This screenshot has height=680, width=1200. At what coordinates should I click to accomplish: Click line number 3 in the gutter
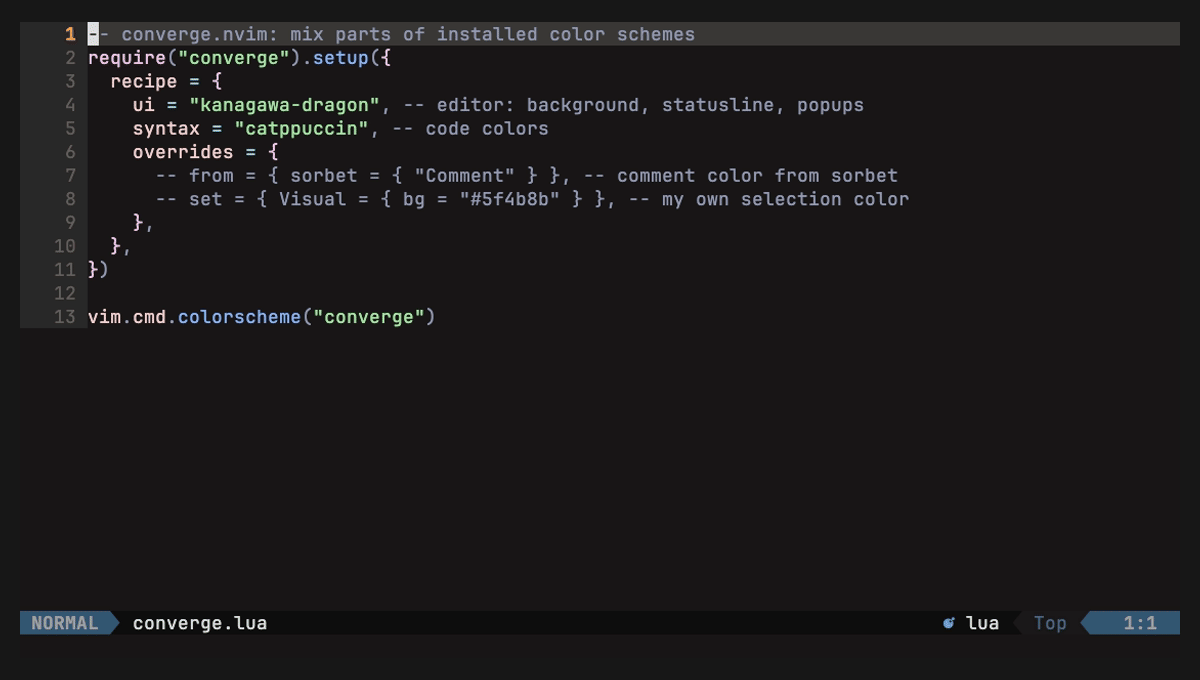(70, 81)
